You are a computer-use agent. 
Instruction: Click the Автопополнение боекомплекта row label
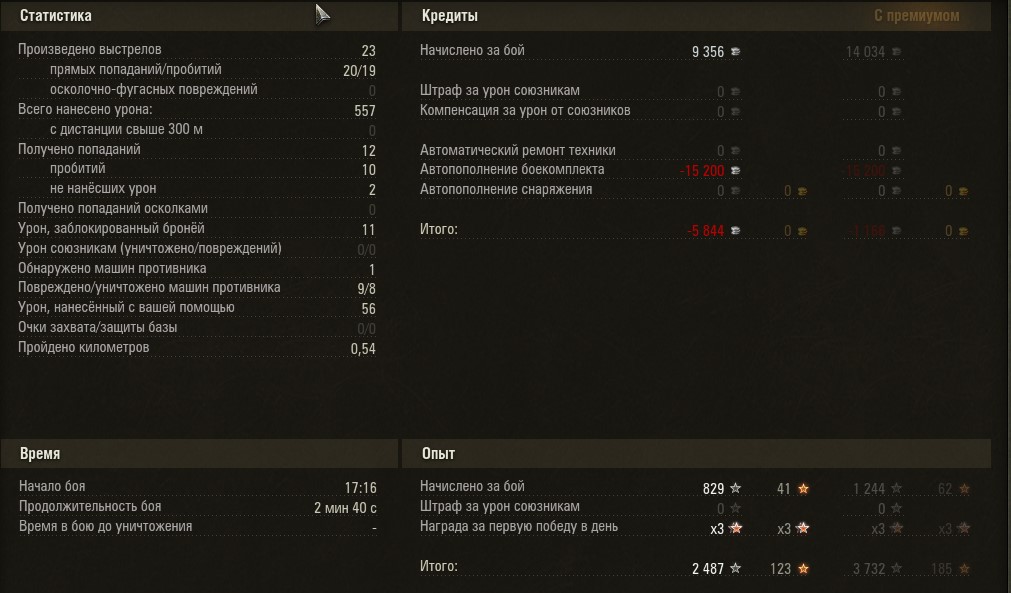coord(512,170)
